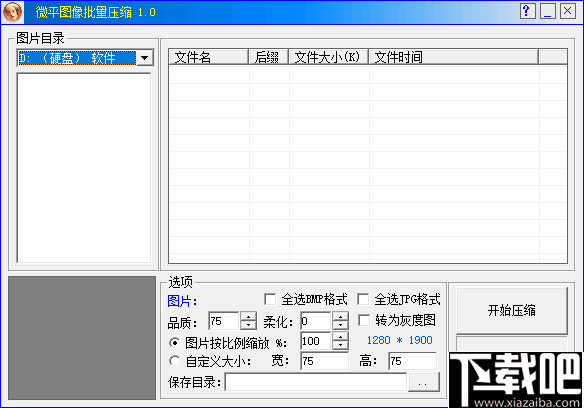
Task: Sort by 后缀 column header
Action: pos(268,57)
